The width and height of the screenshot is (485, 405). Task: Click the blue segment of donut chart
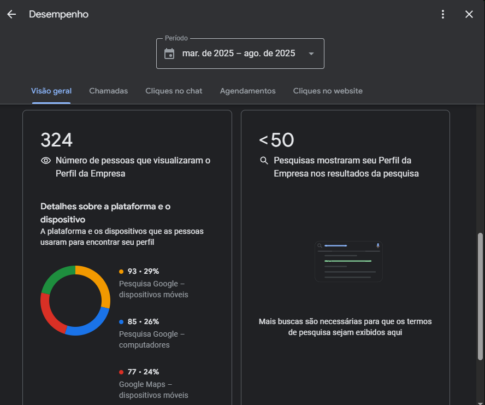[90, 326]
